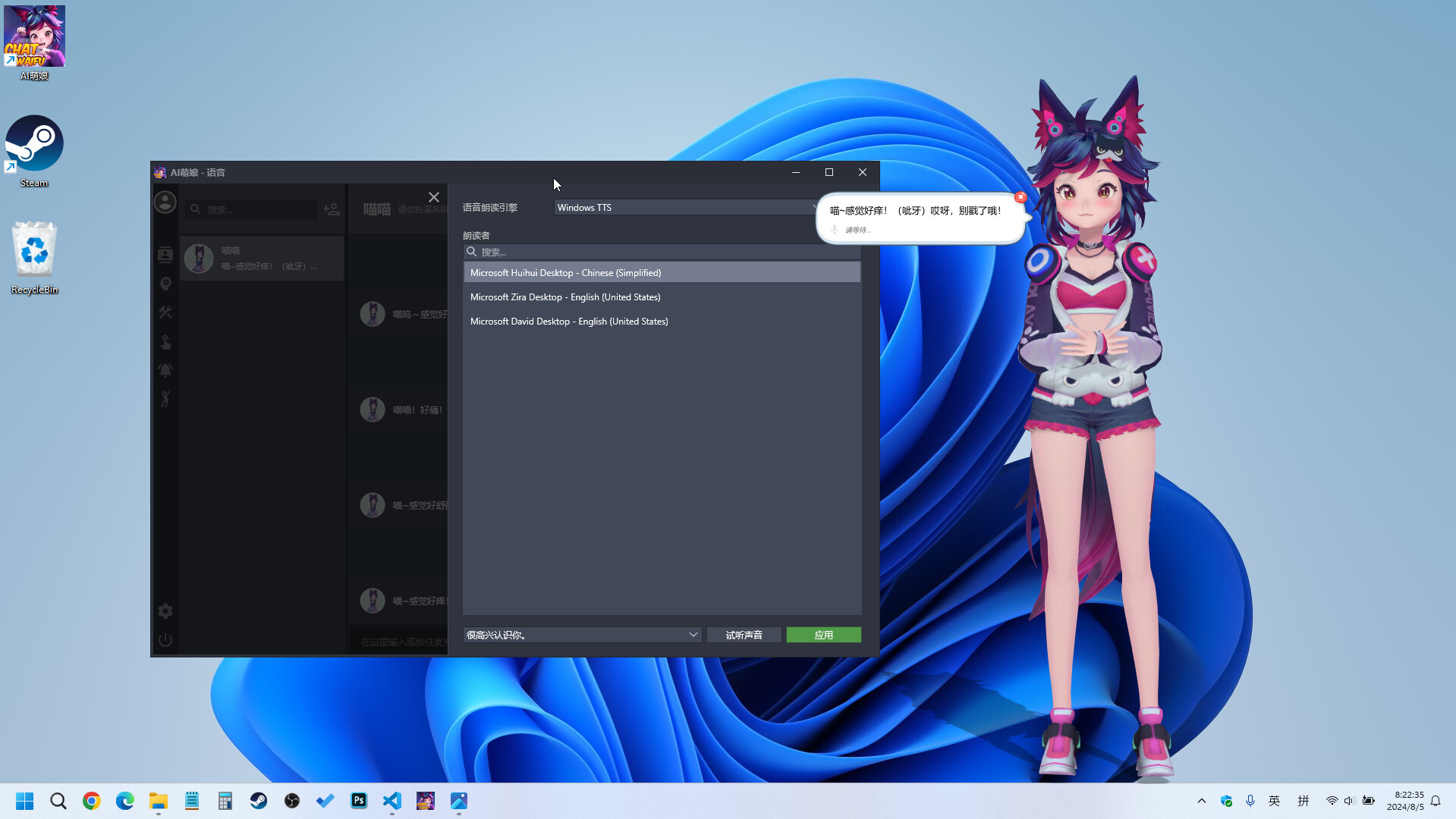This screenshot has width=1456, height=819.
Task: Click the microphone icon in the speech bubble
Action: (x=835, y=229)
